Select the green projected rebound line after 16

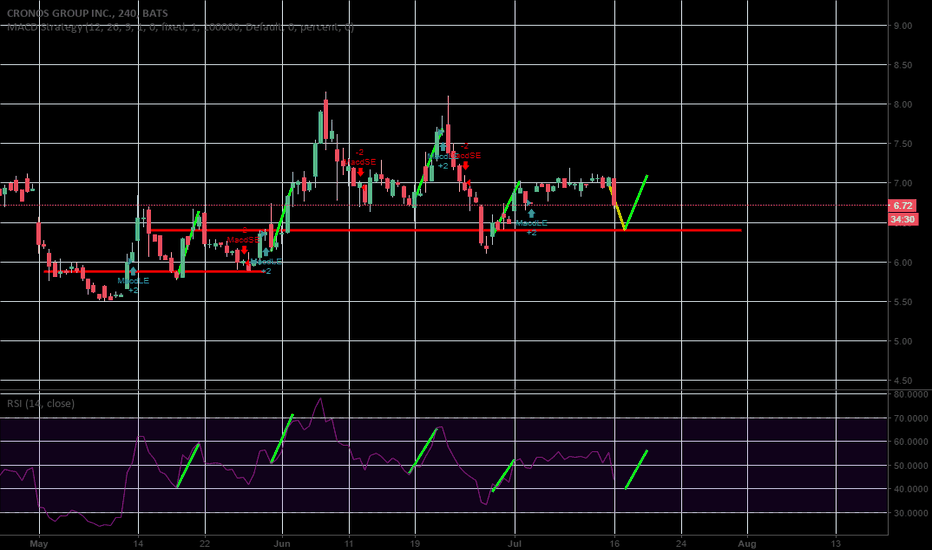[636, 203]
